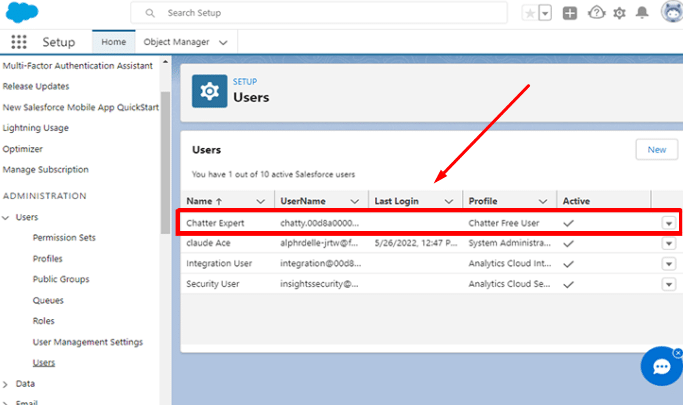Click the Search Setup field

click(x=319, y=13)
